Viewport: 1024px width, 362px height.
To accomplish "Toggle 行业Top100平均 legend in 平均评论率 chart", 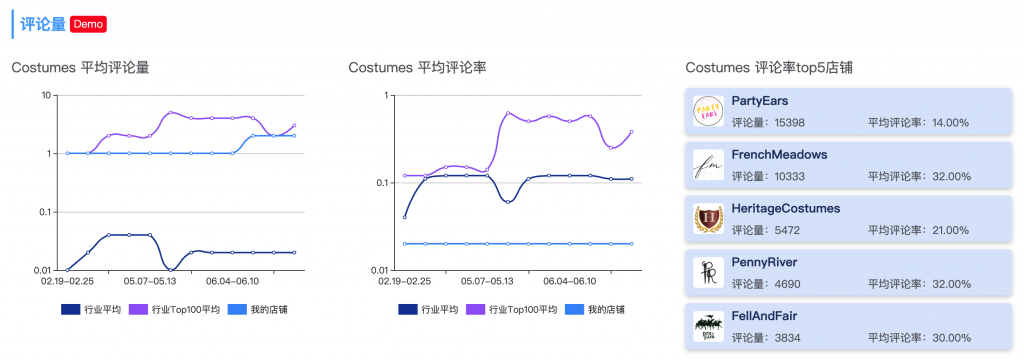I will (511, 310).
